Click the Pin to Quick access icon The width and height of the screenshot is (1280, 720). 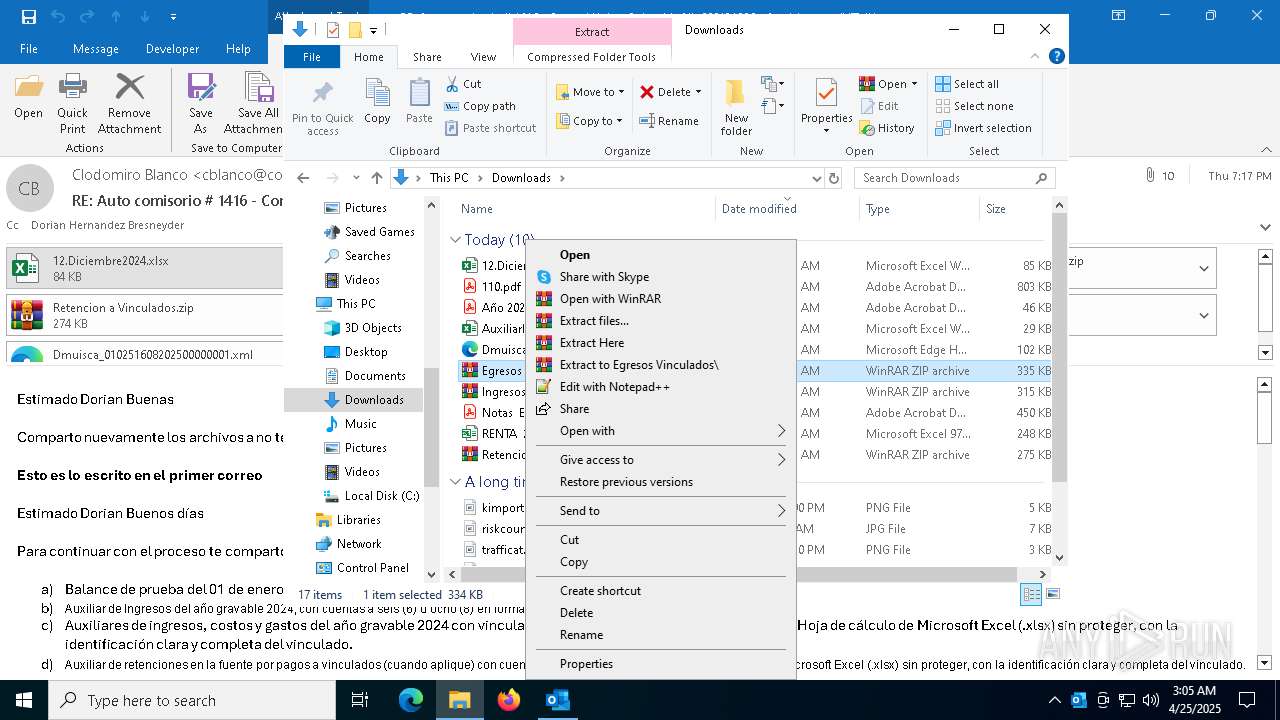point(322,95)
